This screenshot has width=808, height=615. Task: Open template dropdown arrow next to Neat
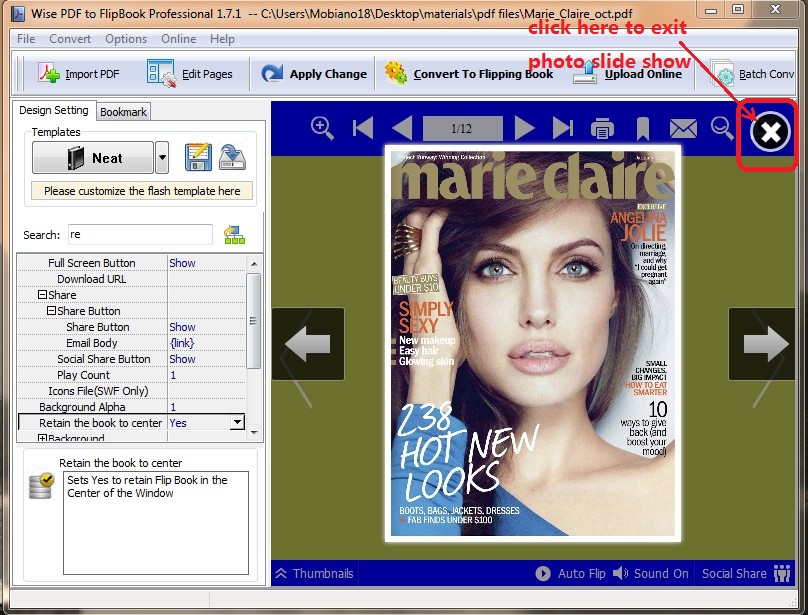click(x=162, y=158)
